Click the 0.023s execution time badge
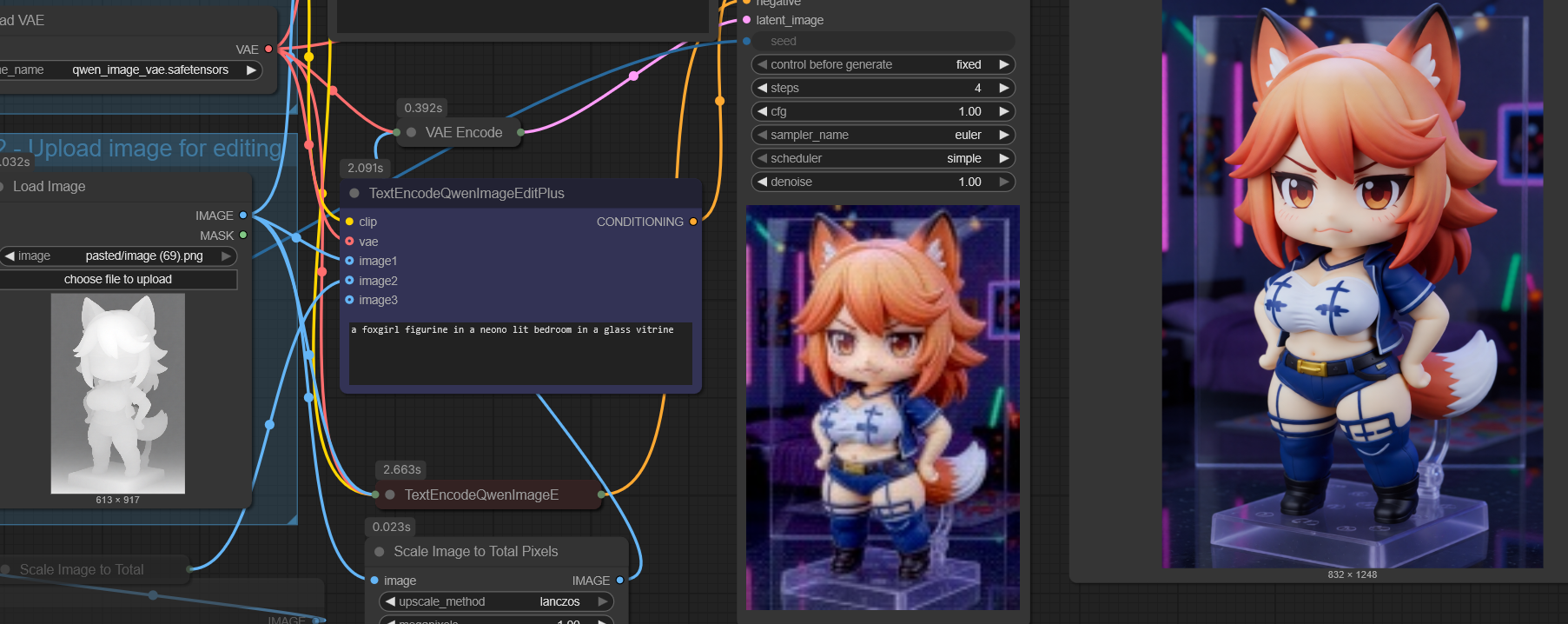1568x624 pixels. 392,527
